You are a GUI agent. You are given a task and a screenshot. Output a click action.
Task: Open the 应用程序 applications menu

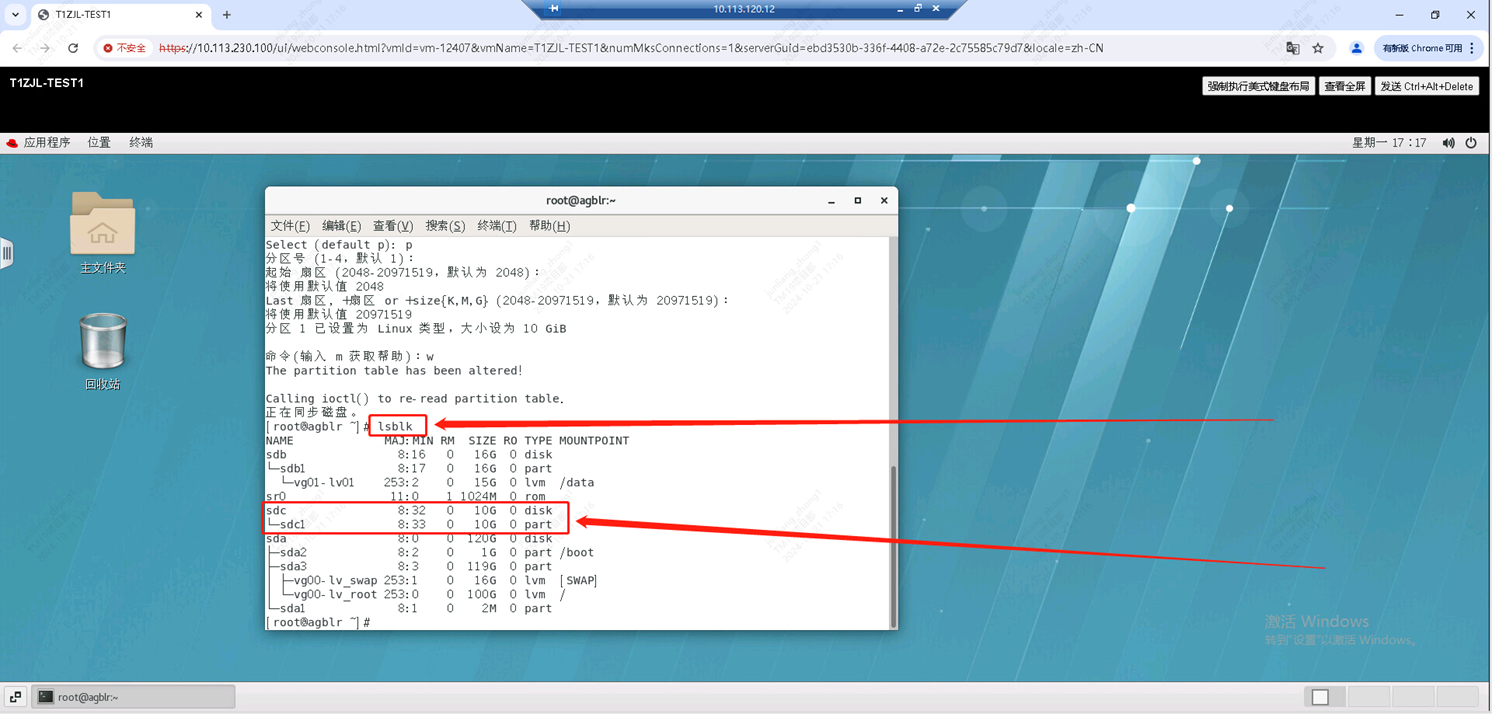point(39,143)
